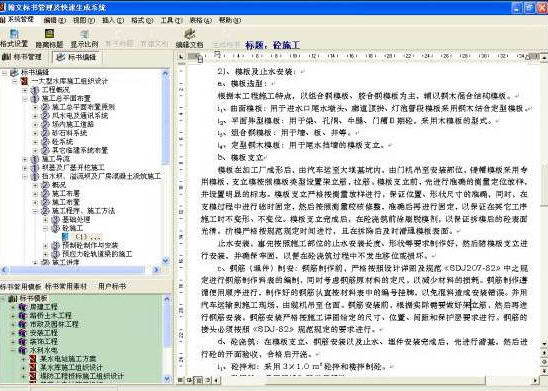
Task: Switch to the 标书编辑 tab
Action: [x=77, y=57]
